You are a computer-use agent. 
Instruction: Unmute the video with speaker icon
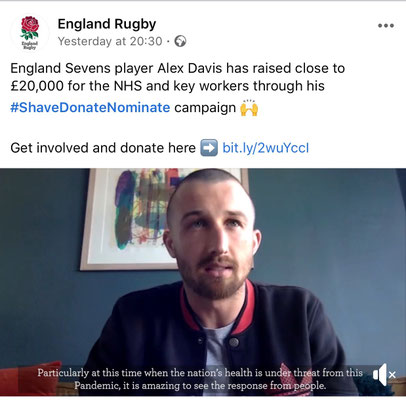coord(380,375)
